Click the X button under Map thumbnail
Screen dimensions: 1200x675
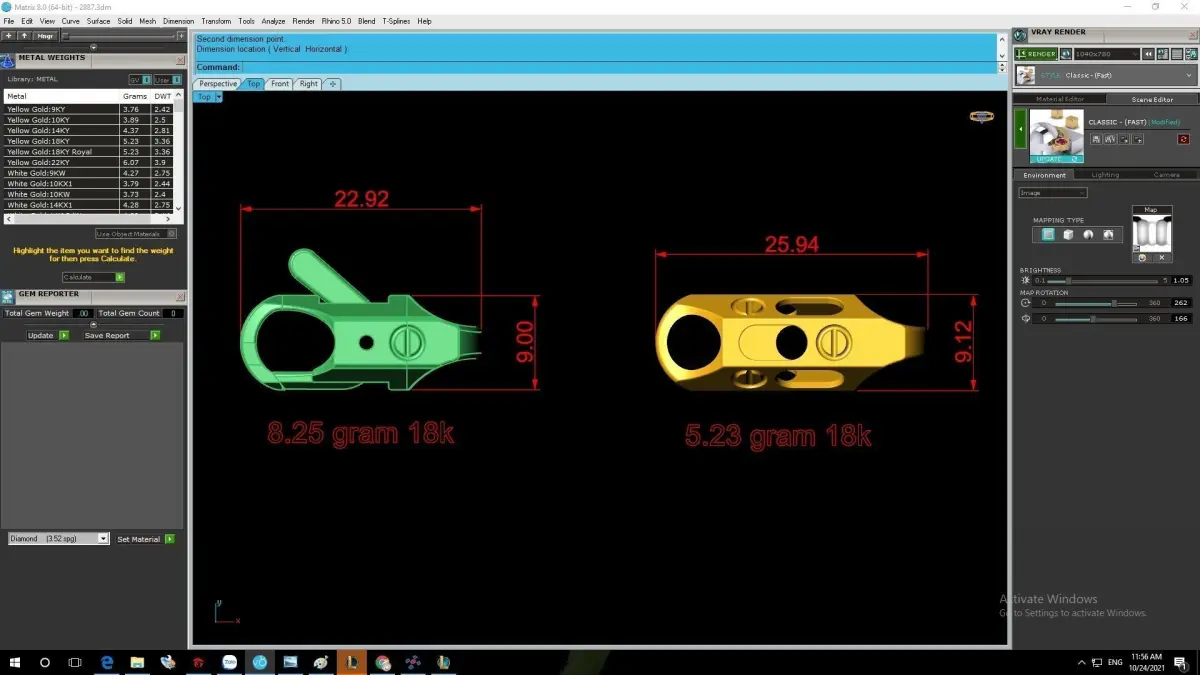pyautogui.click(x=1161, y=258)
